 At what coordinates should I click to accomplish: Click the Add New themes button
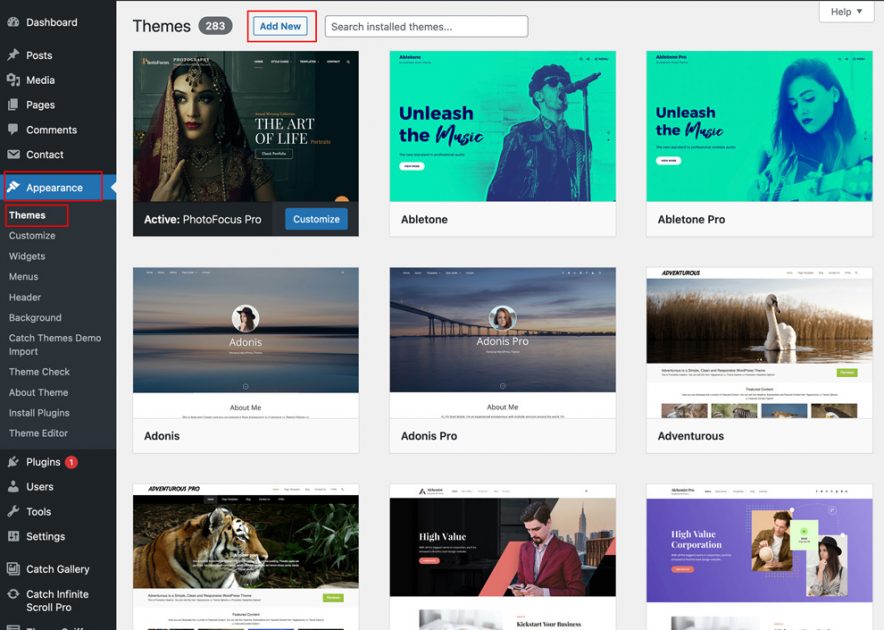coord(280,27)
